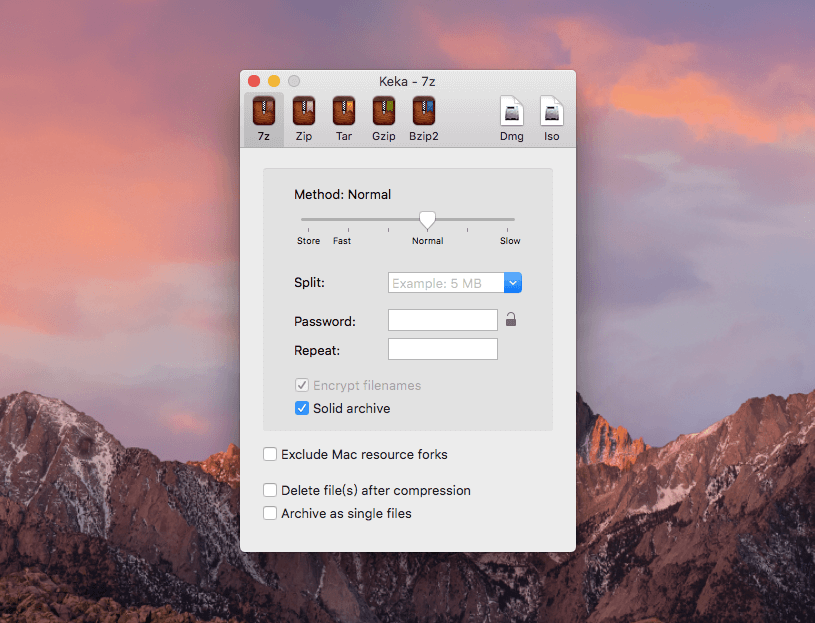Toggle the Encrypt filenames checkbox
The height and width of the screenshot is (623, 815).
(x=301, y=385)
